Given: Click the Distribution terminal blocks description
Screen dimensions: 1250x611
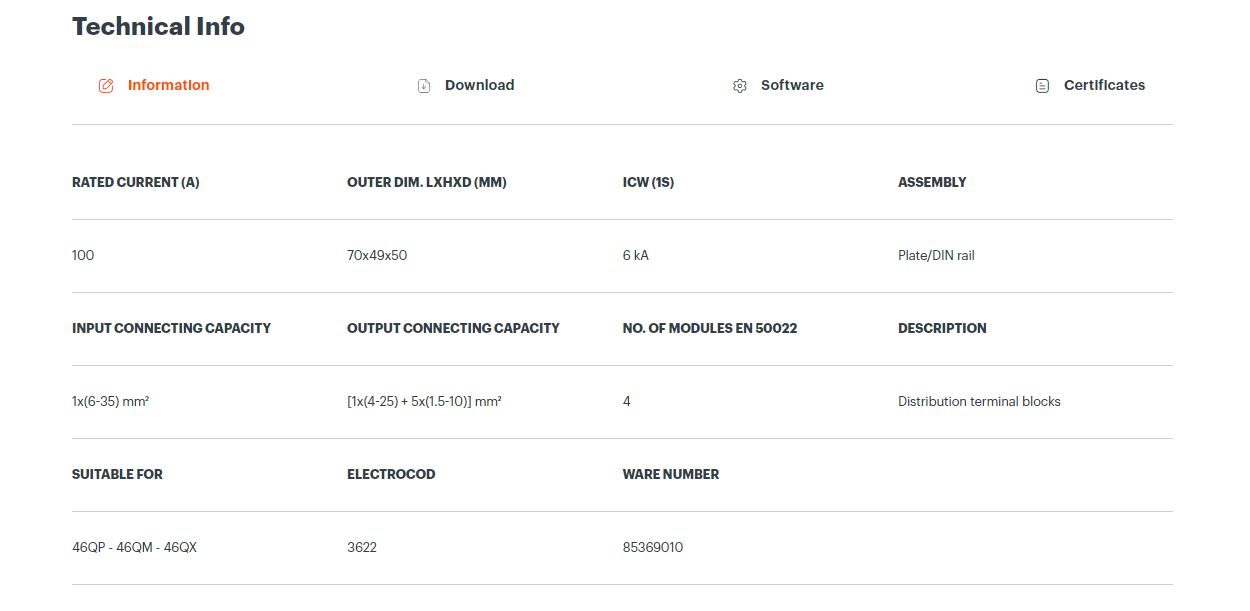Looking at the screenshot, I should click(979, 401).
